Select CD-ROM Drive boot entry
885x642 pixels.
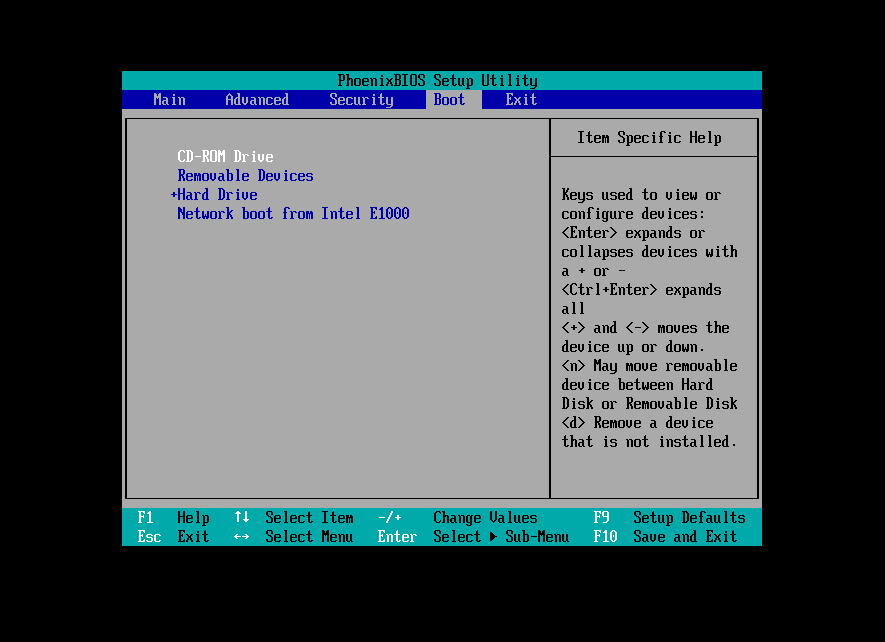click(225, 156)
